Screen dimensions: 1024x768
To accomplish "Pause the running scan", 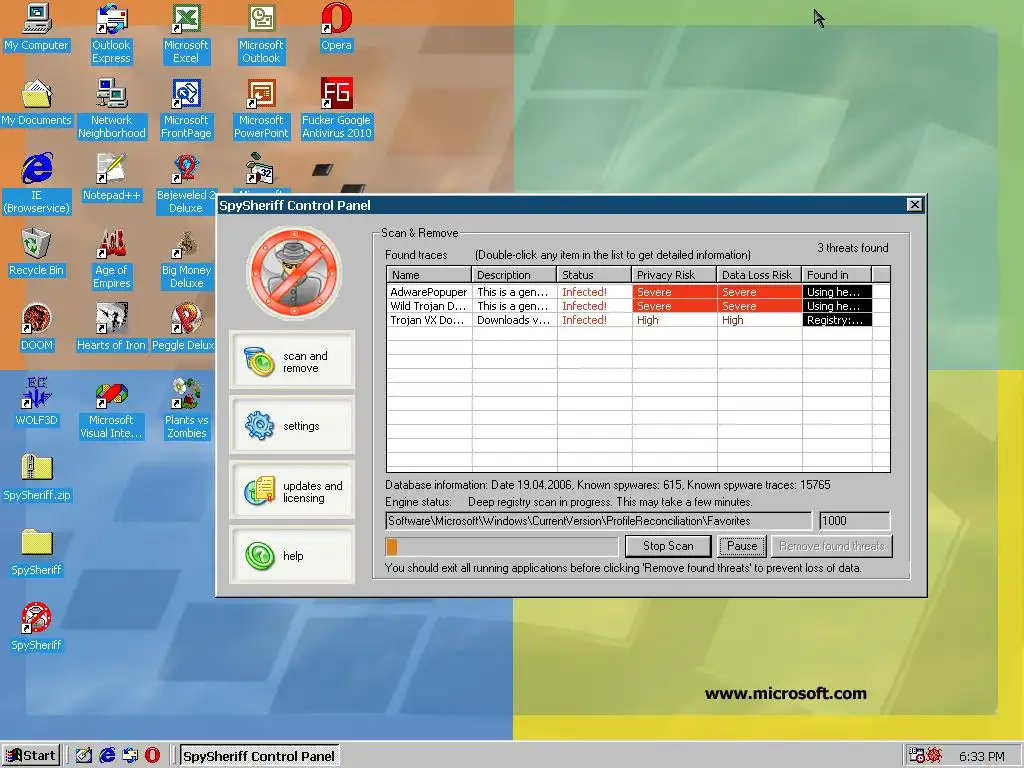I will pyautogui.click(x=742, y=546).
